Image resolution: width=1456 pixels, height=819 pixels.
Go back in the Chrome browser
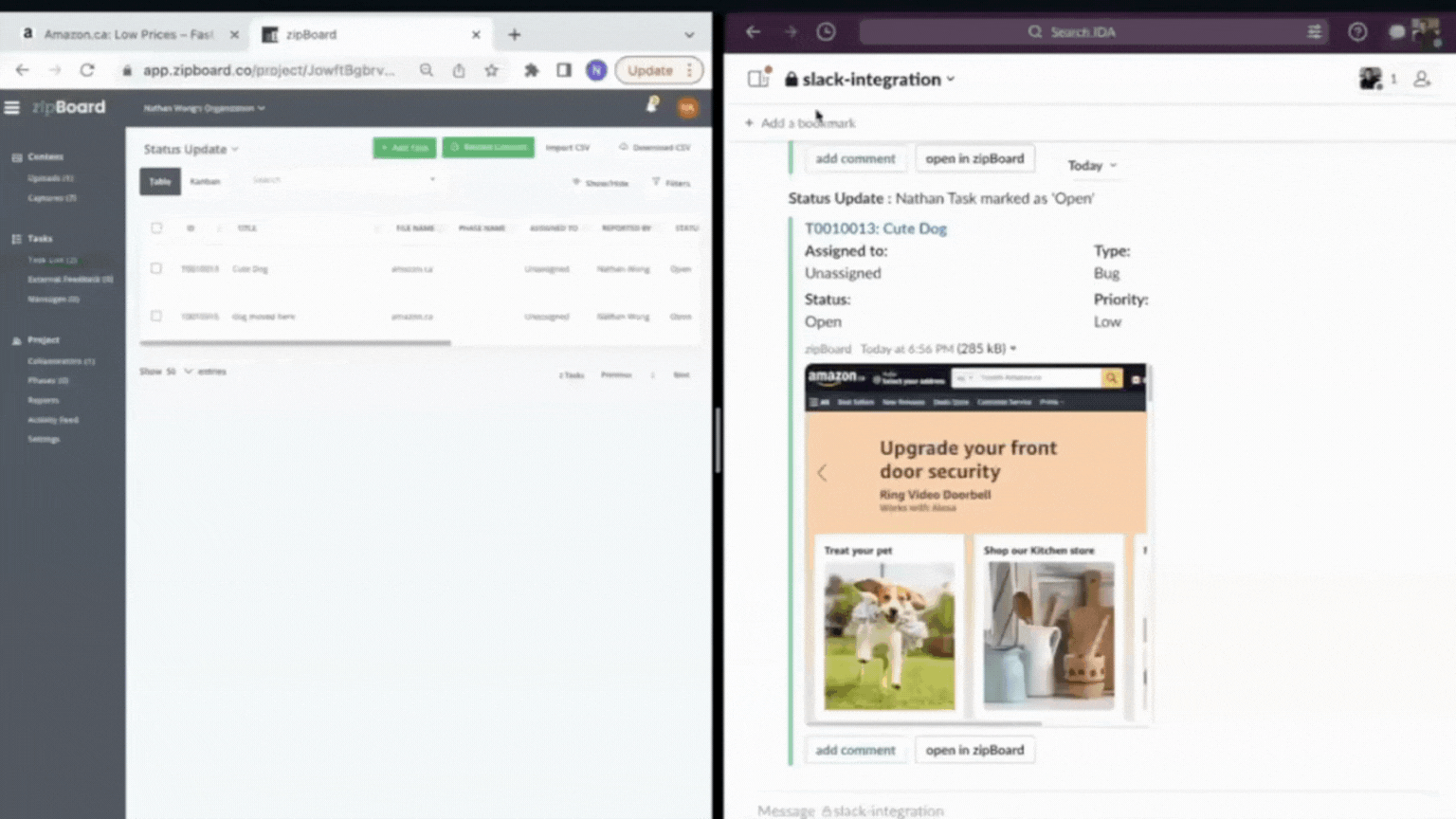[x=22, y=70]
